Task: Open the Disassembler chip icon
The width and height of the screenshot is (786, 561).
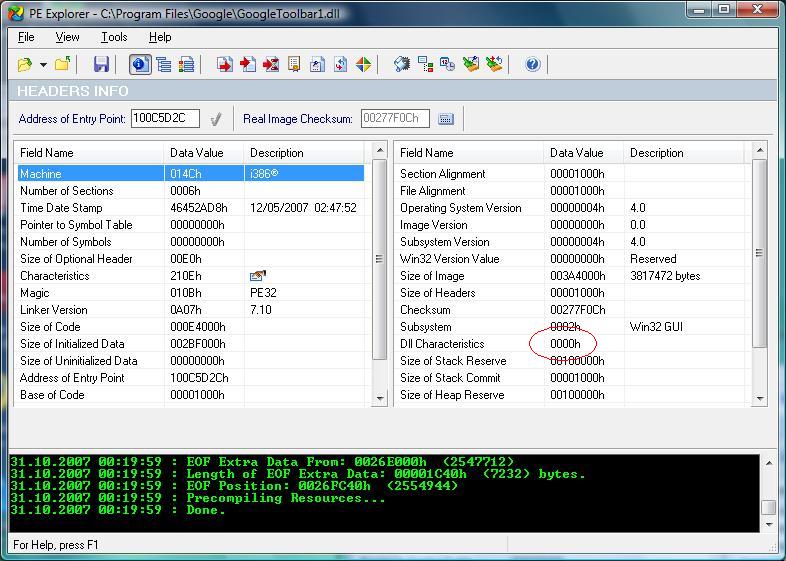Action: click(x=402, y=64)
